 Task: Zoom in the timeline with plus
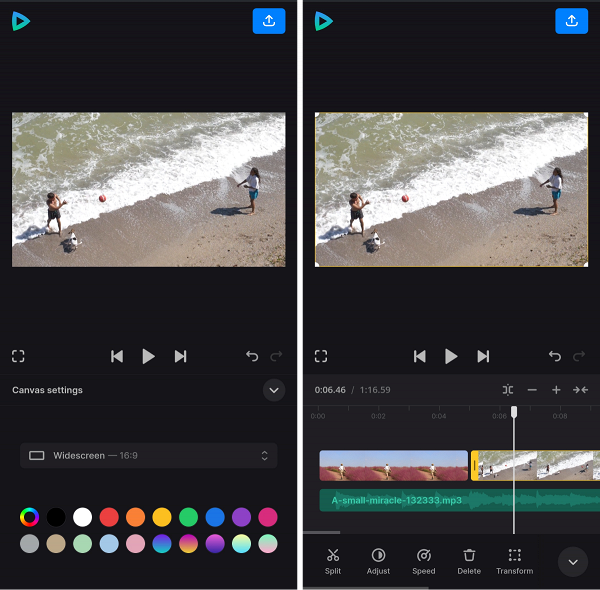556,390
